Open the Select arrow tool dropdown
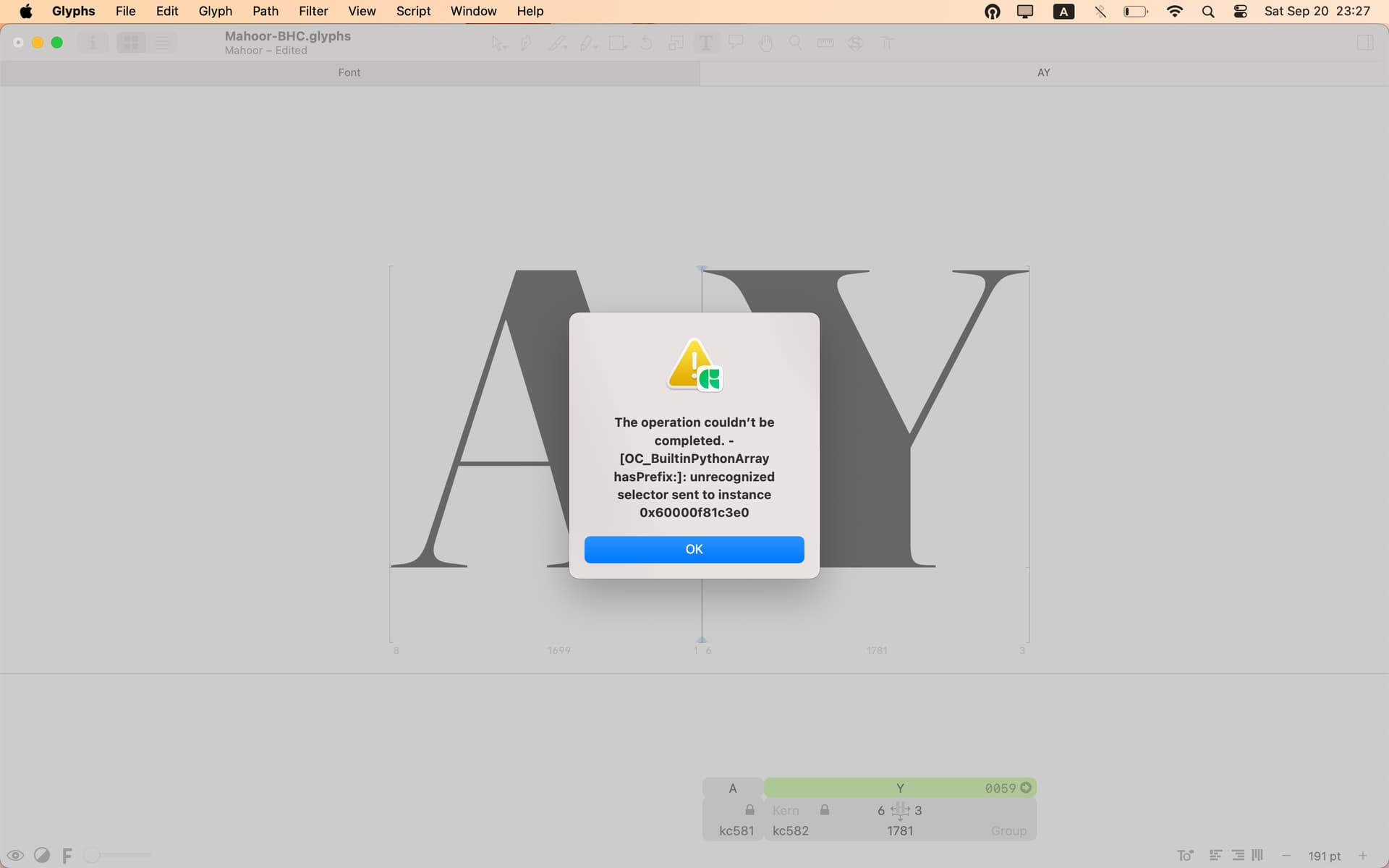1389x868 pixels. pyautogui.click(x=498, y=43)
